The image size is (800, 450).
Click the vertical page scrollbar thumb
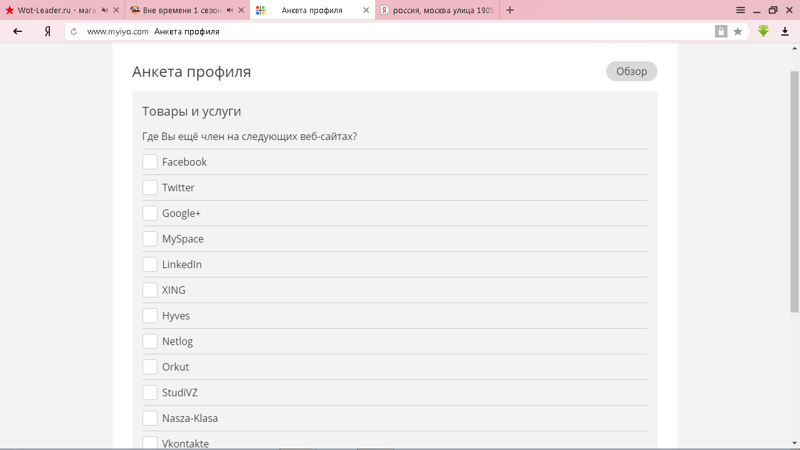(794, 191)
